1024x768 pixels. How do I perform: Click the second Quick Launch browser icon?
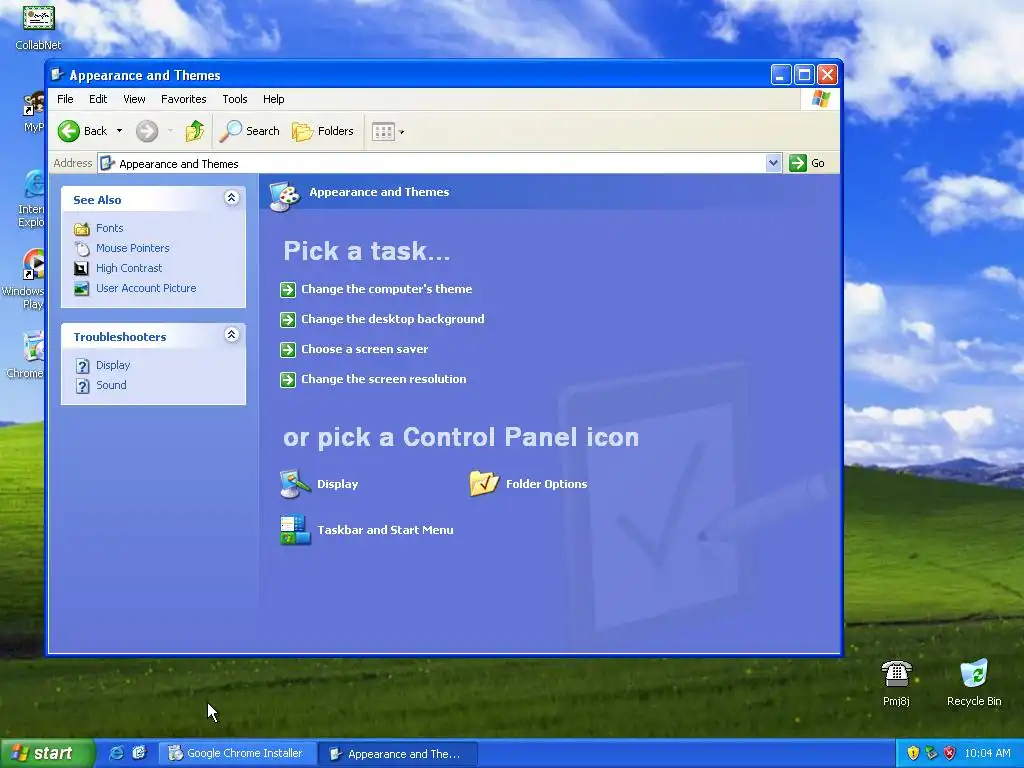tap(140, 753)
